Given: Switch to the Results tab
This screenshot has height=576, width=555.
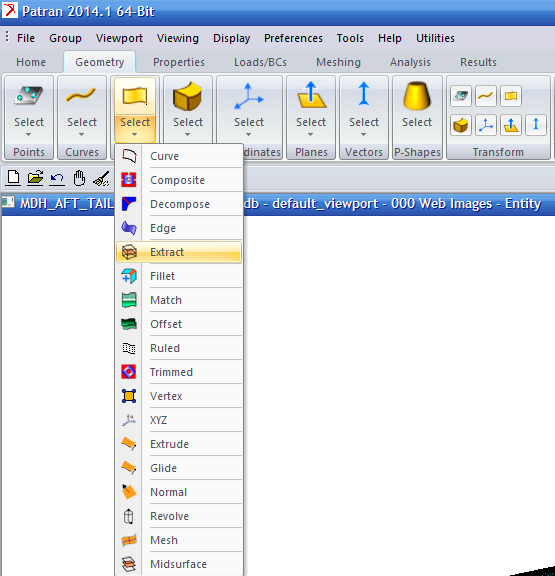Looking at the screenshot, I should coord(478,62).
